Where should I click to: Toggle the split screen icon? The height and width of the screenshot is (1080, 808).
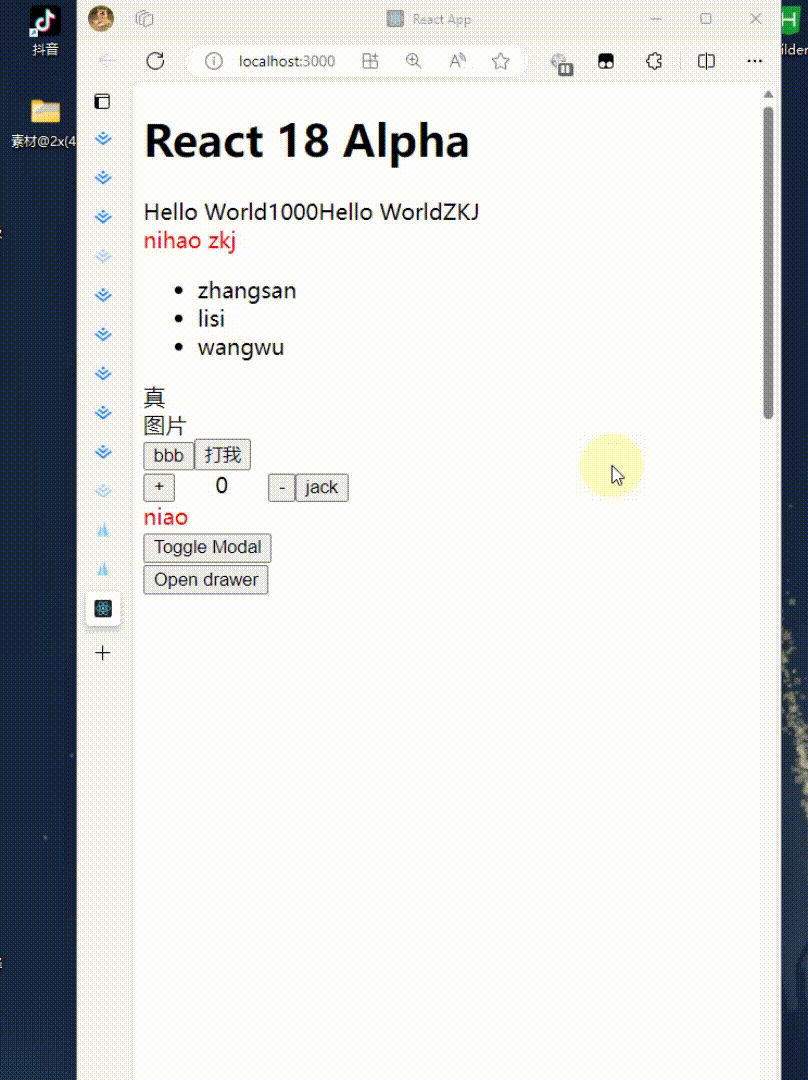tap(706, 61)
